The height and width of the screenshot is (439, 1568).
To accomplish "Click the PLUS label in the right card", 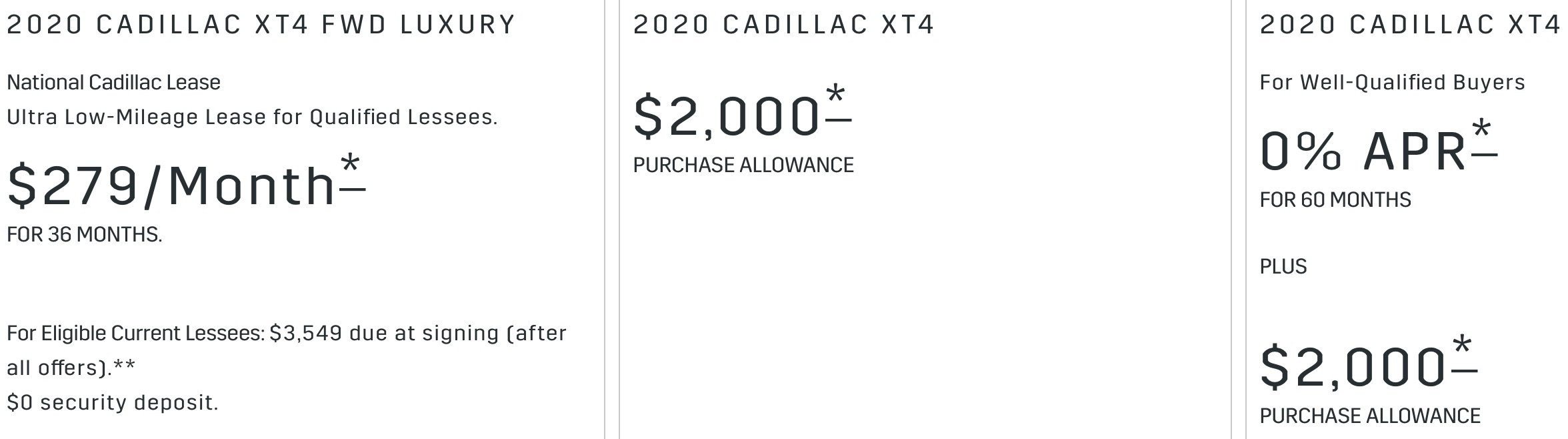I will point(1283,266).
